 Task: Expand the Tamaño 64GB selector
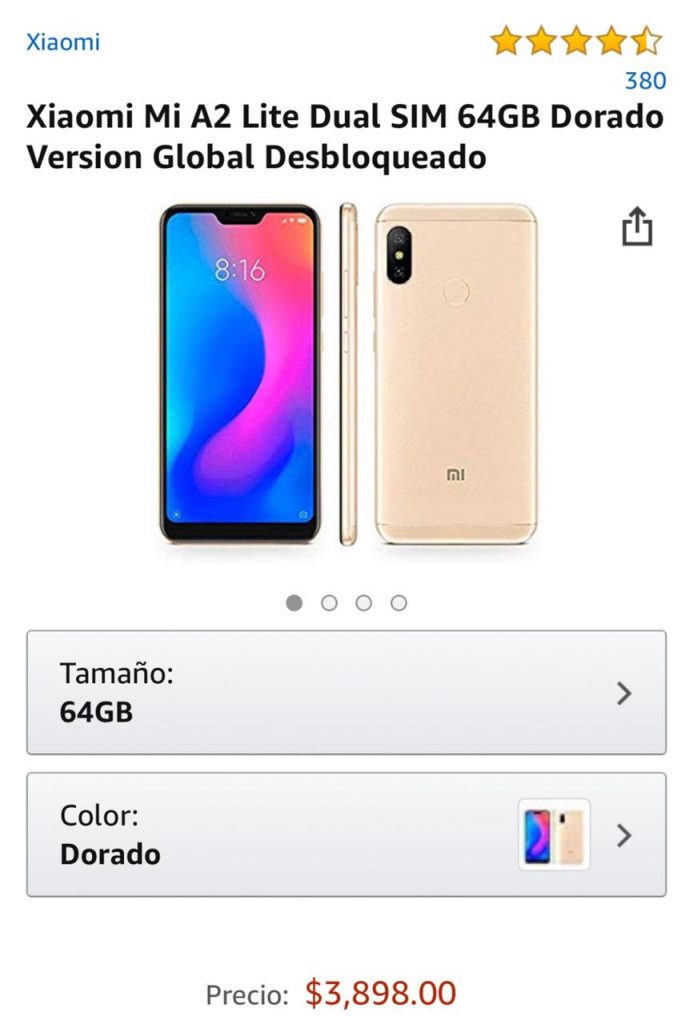pyautogui.click(x=346, y=692)
